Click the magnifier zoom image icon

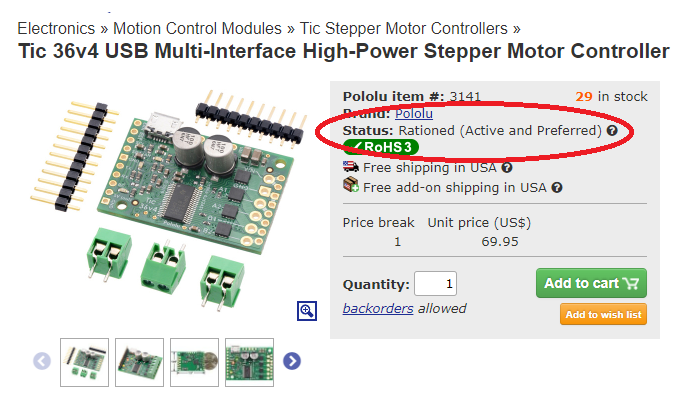point(307,311)
